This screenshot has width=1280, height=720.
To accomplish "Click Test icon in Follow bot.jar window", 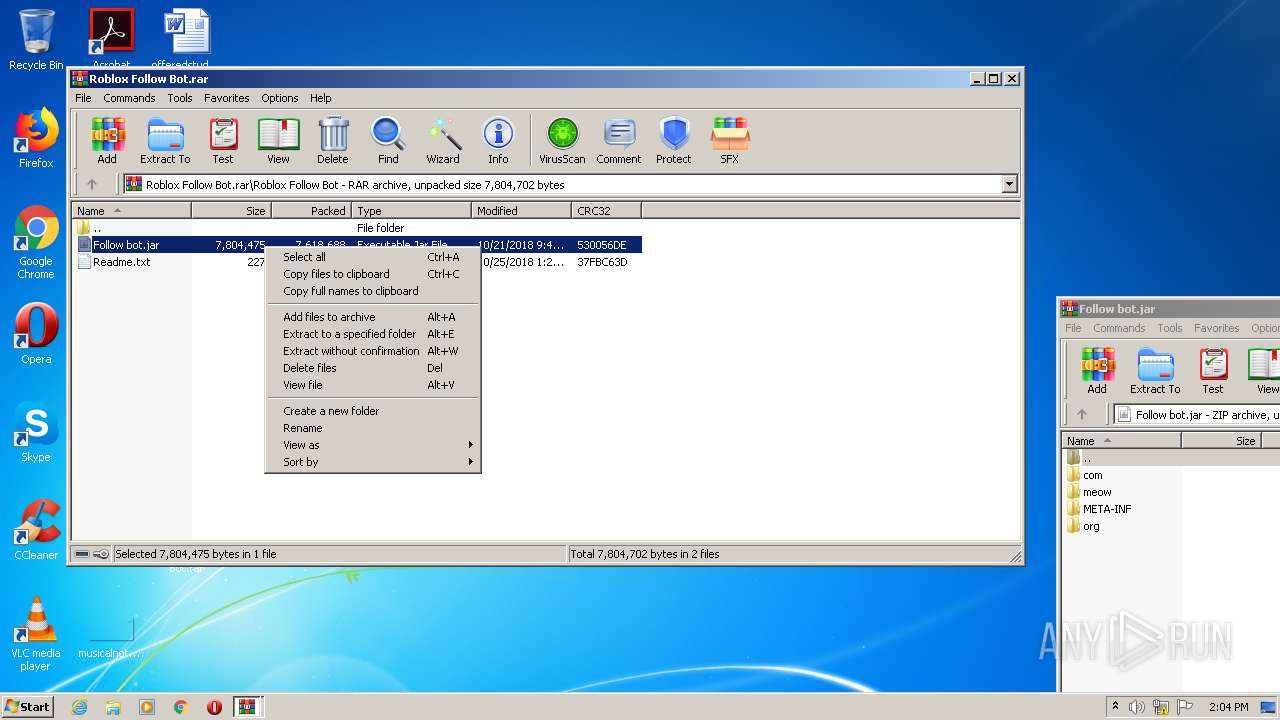I will [1213, 371].
